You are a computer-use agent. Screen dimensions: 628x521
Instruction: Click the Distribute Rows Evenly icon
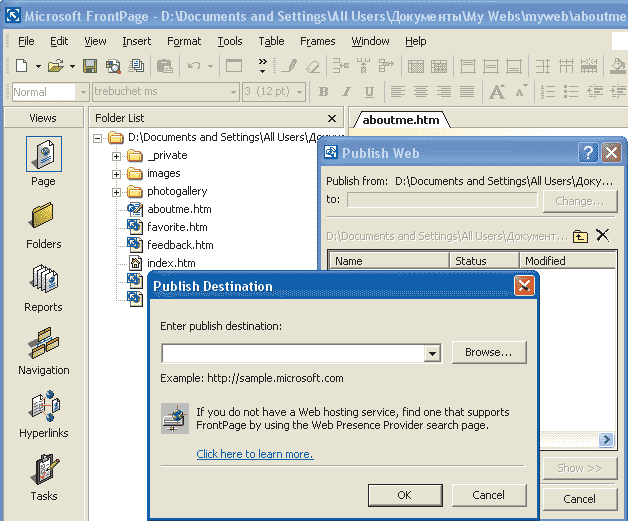point(543,66)
